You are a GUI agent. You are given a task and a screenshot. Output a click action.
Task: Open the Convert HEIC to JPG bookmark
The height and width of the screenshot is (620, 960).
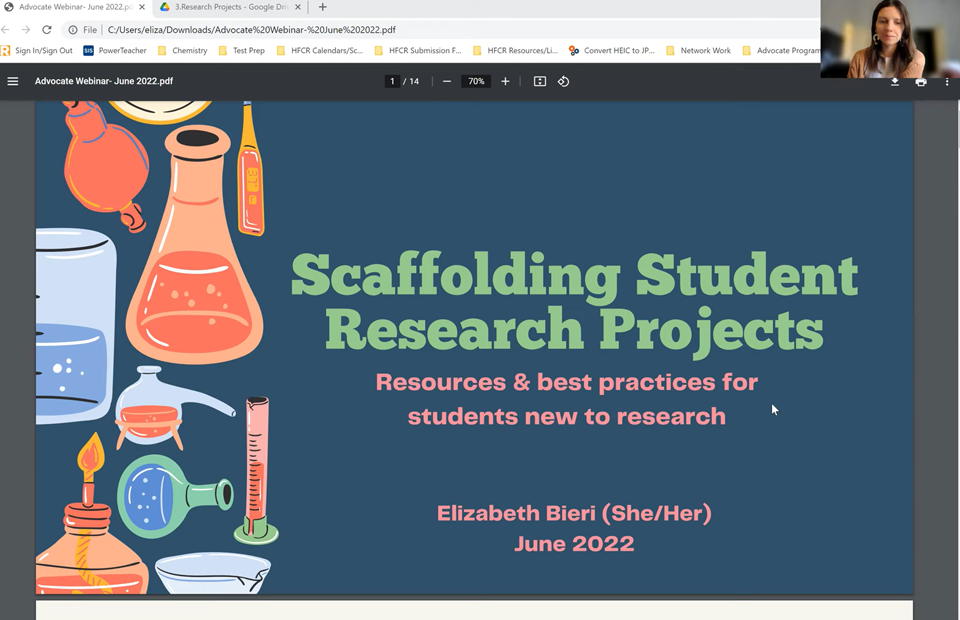coord(610,50)
